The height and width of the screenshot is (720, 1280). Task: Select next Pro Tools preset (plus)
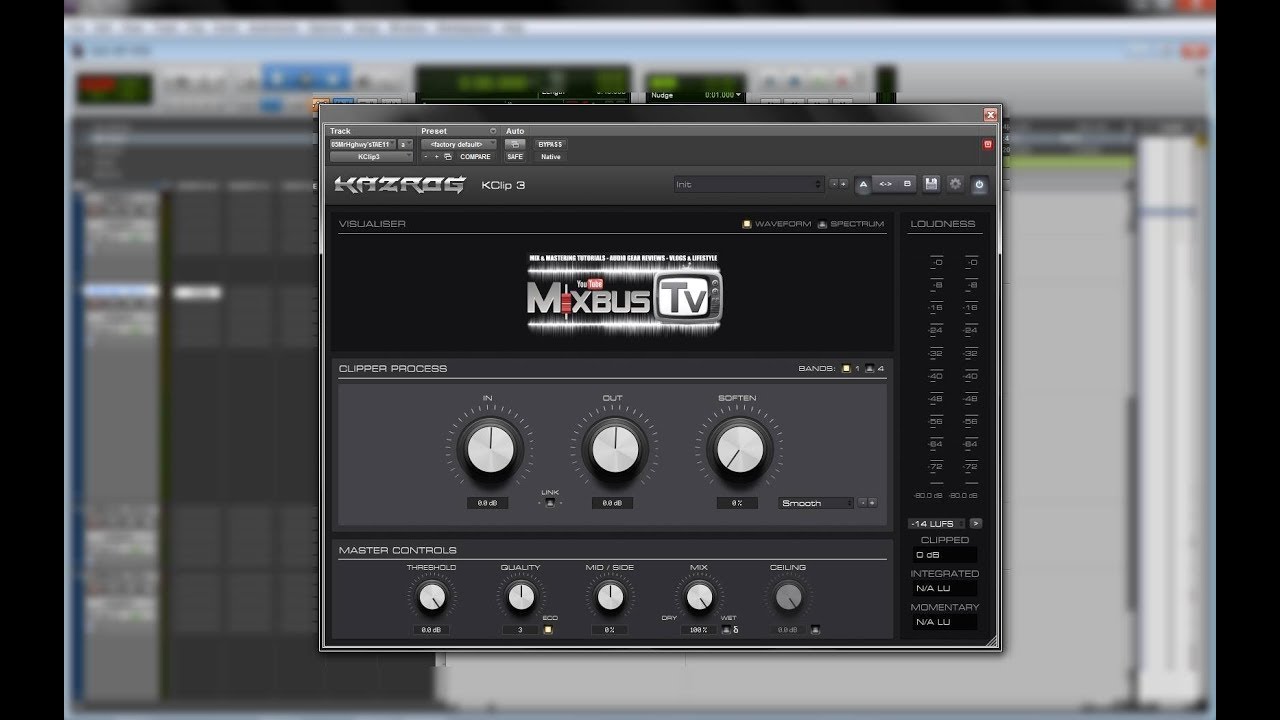point(437,157)
